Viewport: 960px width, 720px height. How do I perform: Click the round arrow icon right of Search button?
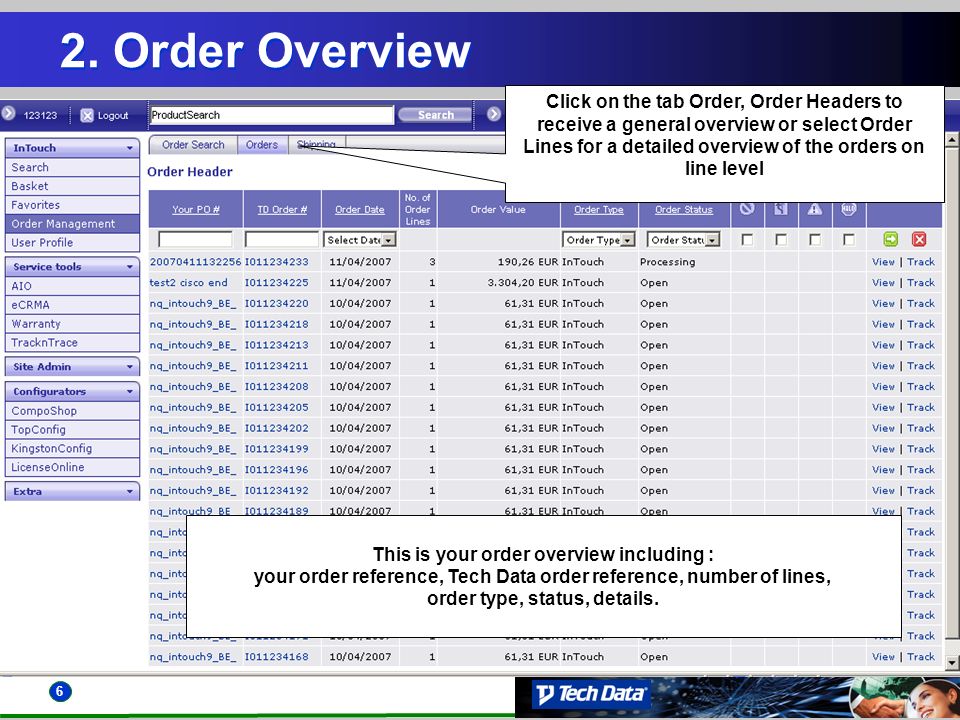(494, 114)
